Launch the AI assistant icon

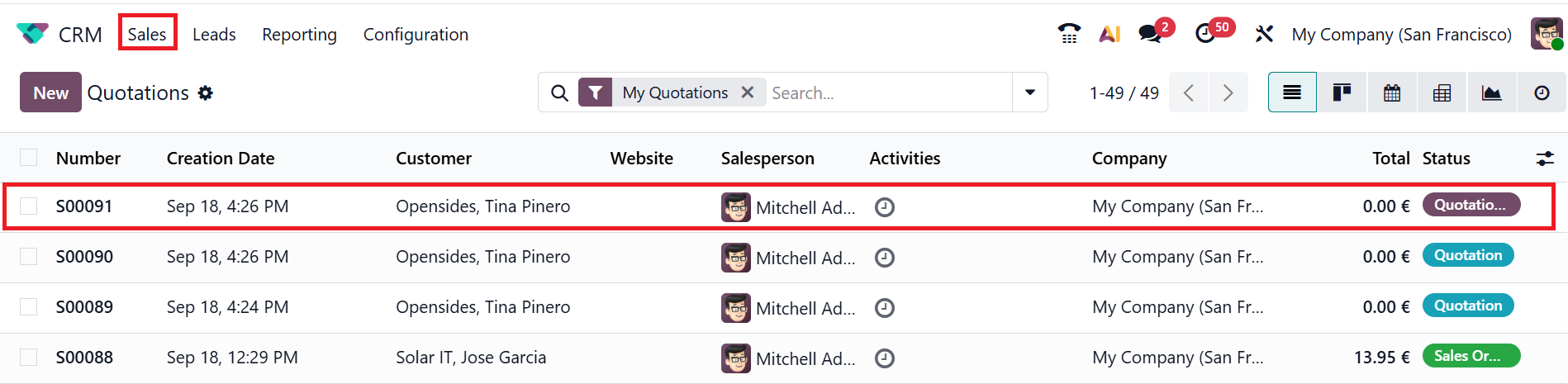point(1109,34)
